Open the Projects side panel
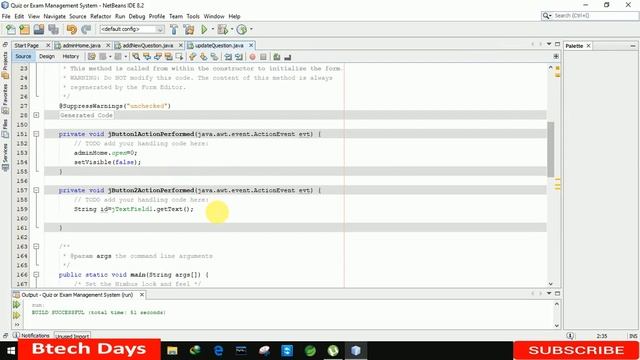Screen dimensions: 640x360 pyautogui.click(x=5, y=64)
